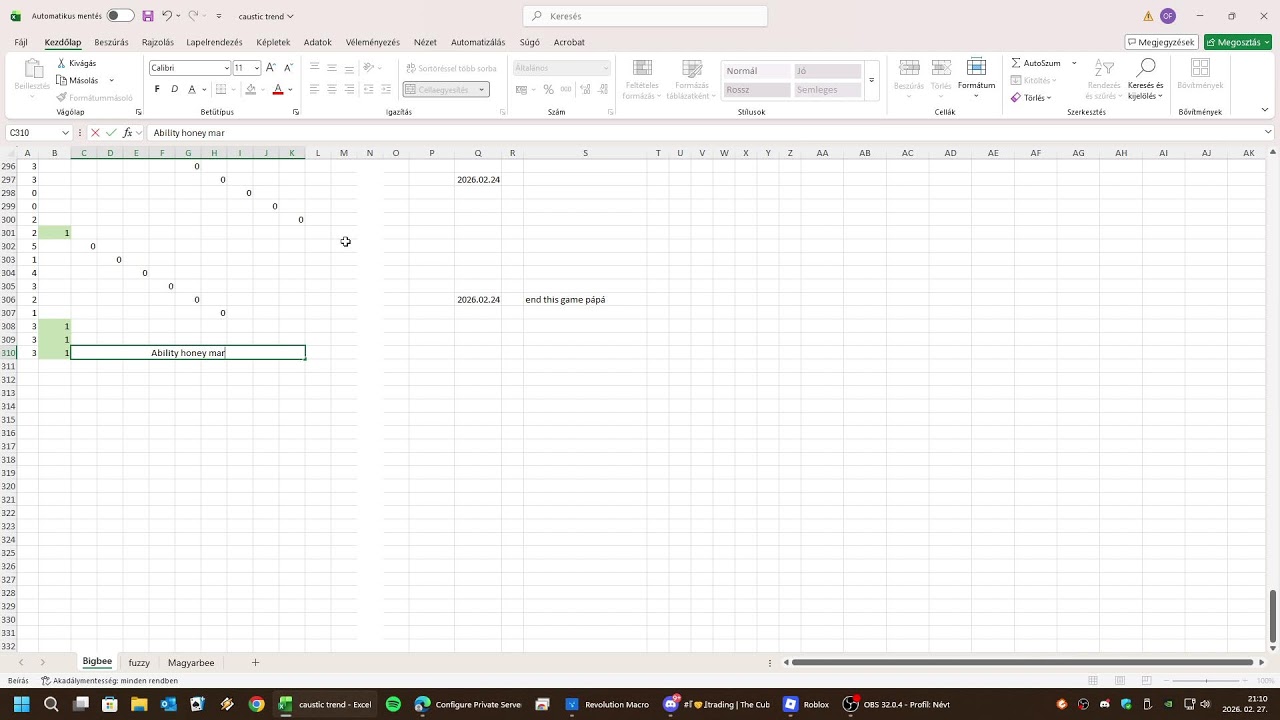
Task: Open the Súgó ribbon tab
Action: [x=530, y=42]
